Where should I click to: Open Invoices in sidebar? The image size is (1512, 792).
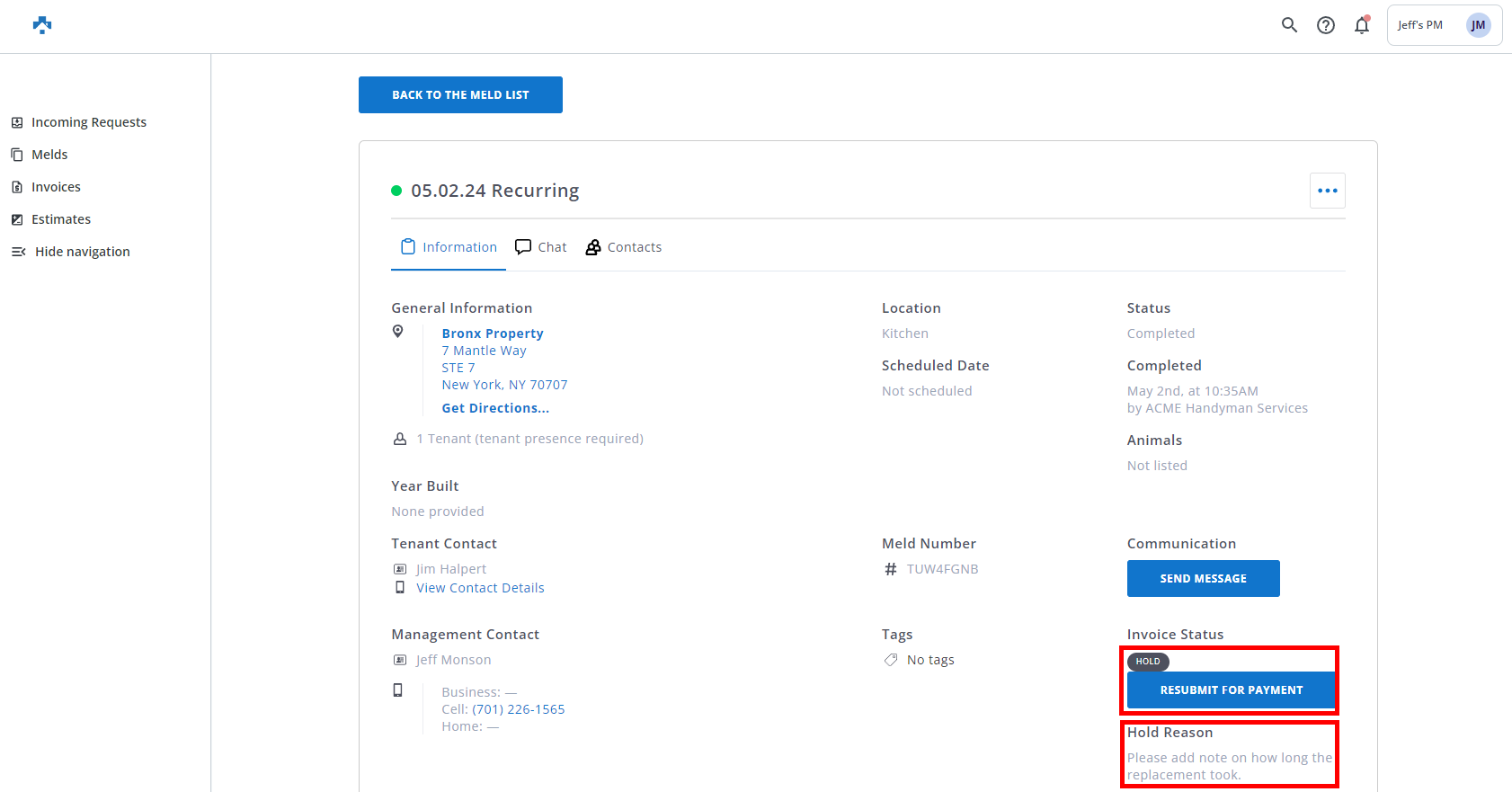click(56, 187)
